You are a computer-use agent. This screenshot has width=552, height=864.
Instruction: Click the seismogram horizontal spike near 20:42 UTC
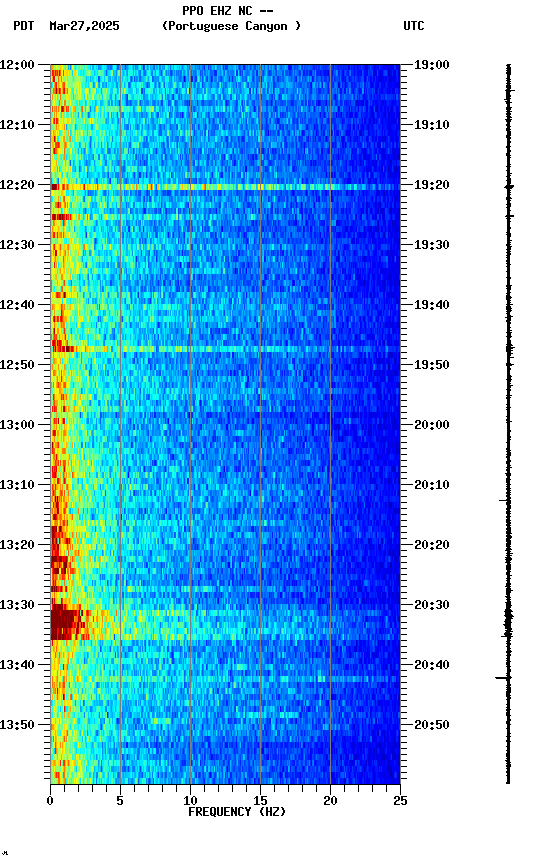(x=504, y=678)
